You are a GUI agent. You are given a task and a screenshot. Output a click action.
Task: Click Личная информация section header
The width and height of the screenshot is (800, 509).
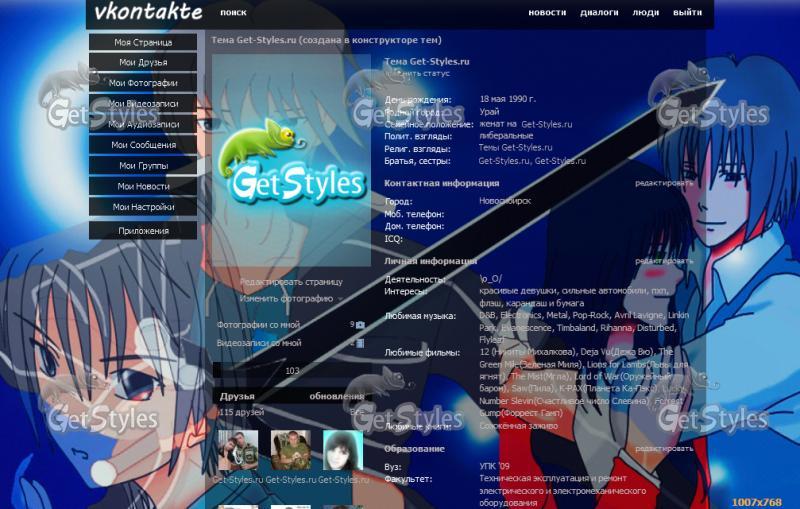tap(431, 261)
